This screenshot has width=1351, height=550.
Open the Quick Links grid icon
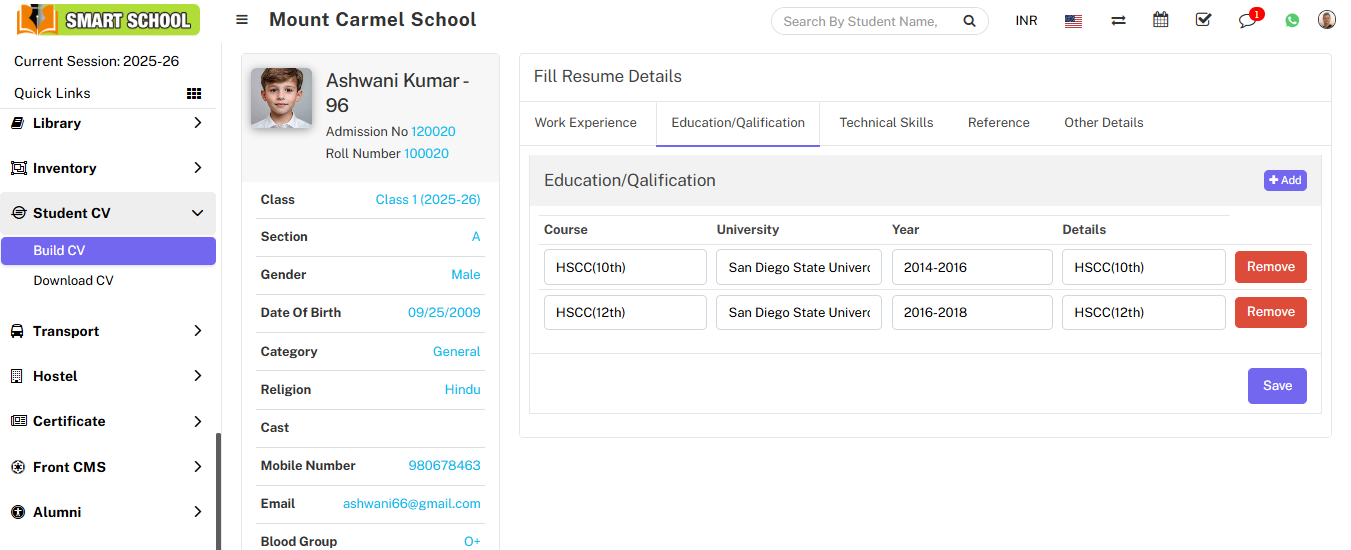194,93
